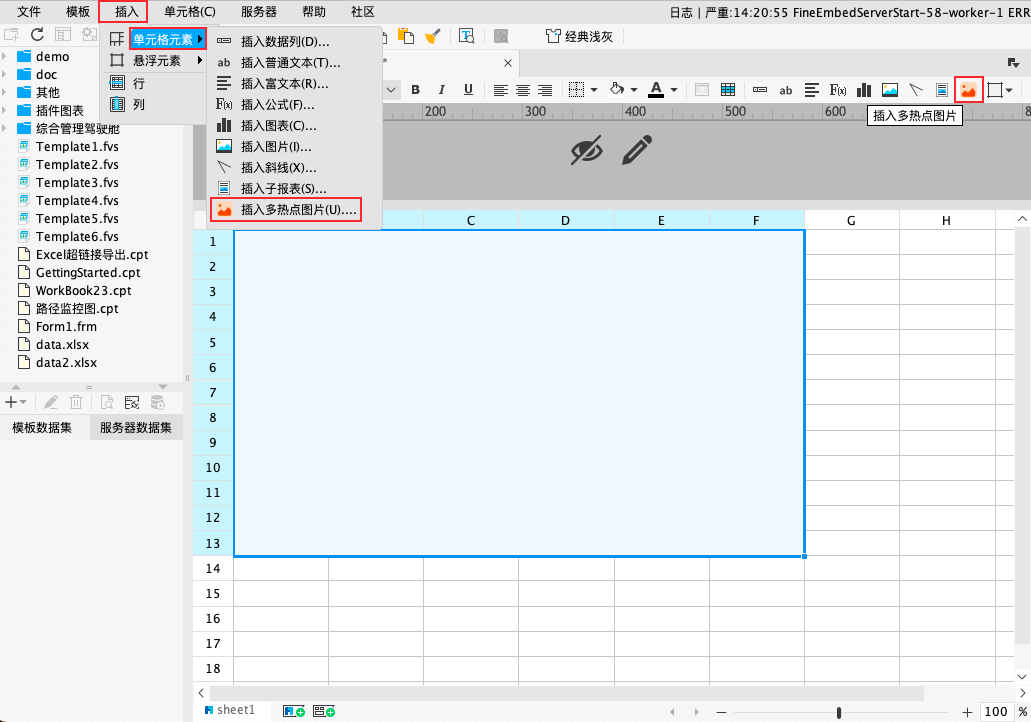Click the insert slash line toolbar icon
The width and height of the screenshot is (1031, 722).
click(916, 90)
